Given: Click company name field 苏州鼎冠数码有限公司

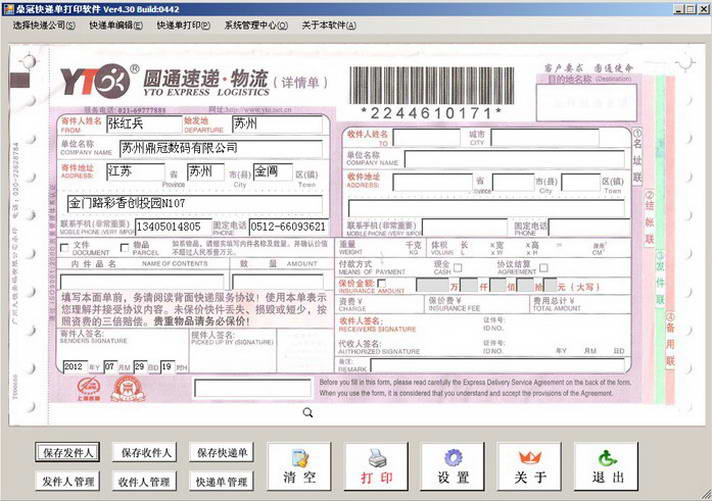Looking at the screenshot, I should point(221,149).
